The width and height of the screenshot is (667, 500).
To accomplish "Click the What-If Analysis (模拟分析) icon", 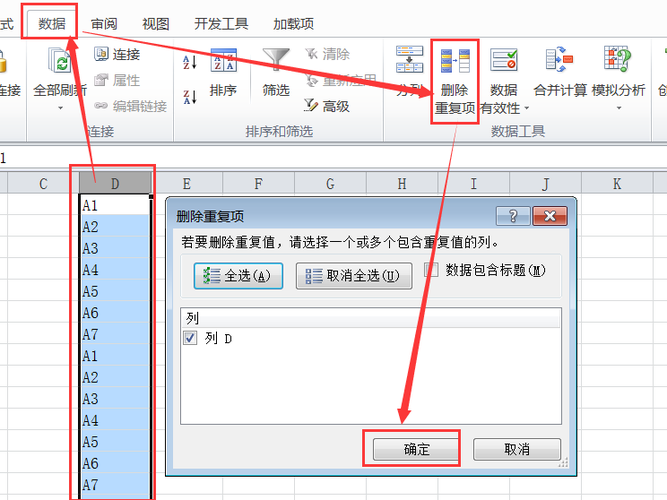I will click(x=618, y=60).
